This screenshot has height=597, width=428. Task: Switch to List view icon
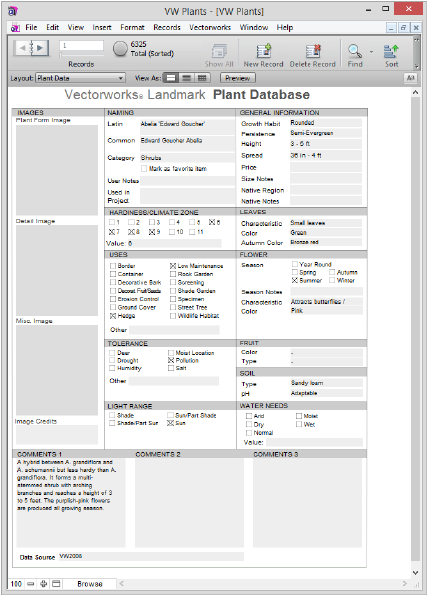[x=186, y=78]
